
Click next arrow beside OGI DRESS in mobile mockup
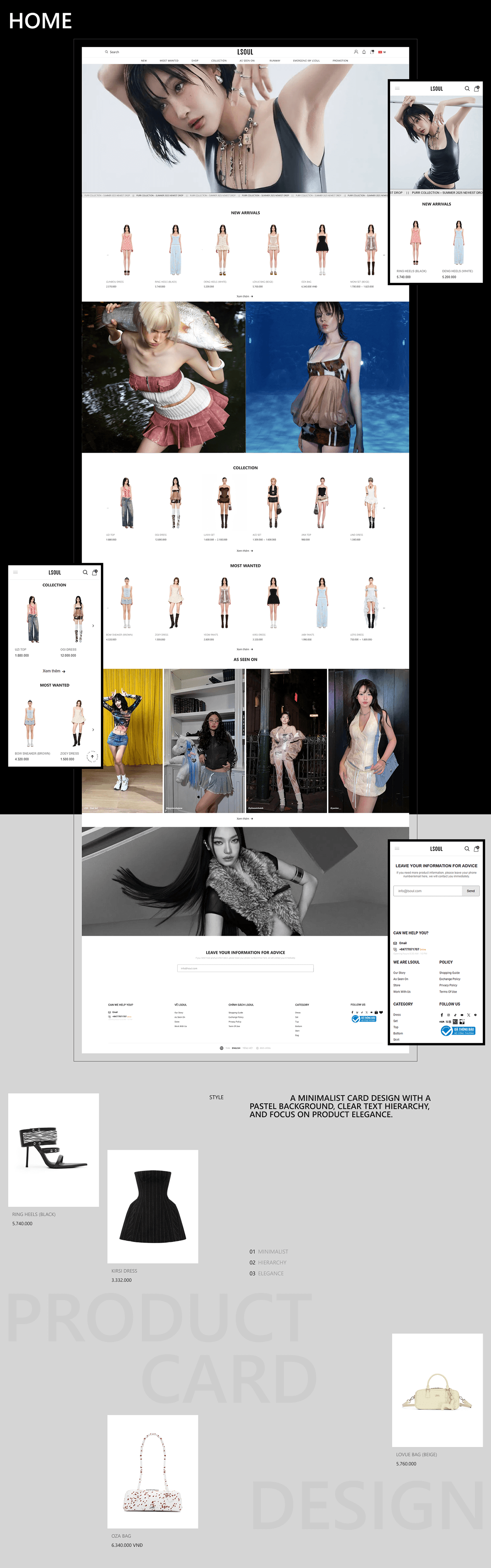click(93, 626)
